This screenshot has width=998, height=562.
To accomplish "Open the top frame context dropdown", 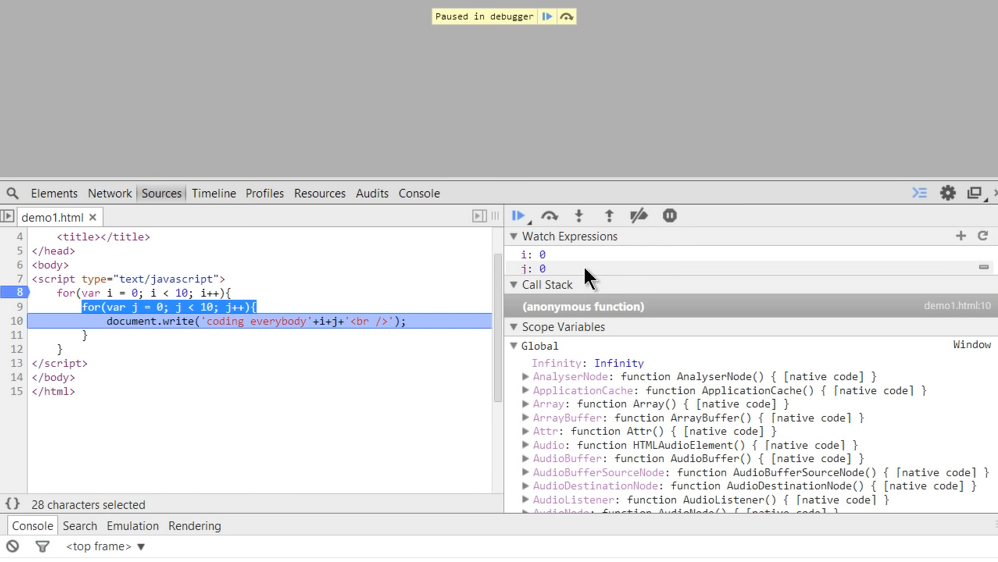I will pos(106,546).
